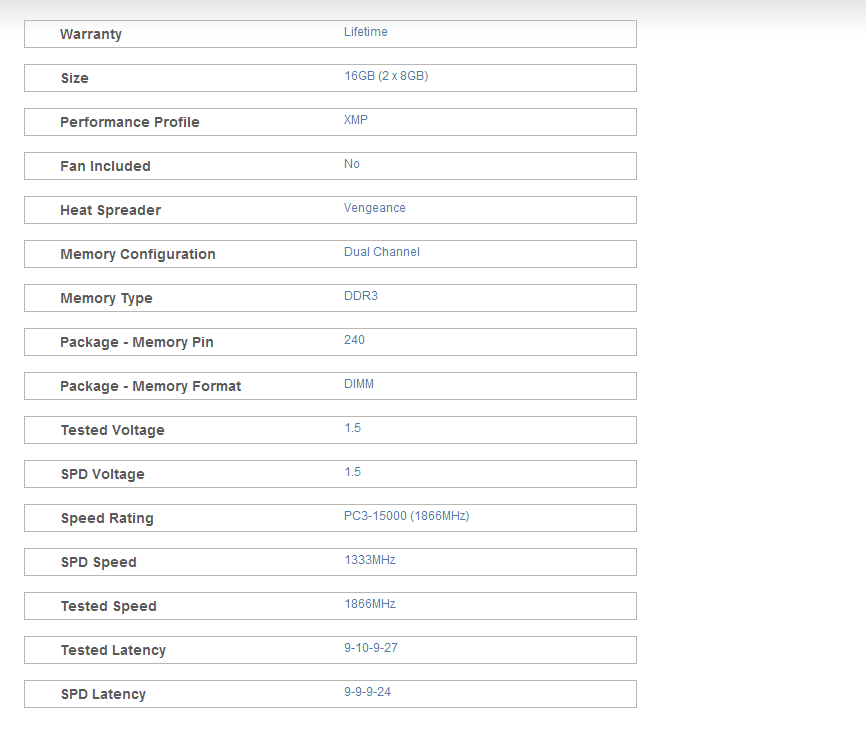Click the Heat Spreader label
This screenshot has width=866, height=733.
pyautogui.click(x=110, y=210)
